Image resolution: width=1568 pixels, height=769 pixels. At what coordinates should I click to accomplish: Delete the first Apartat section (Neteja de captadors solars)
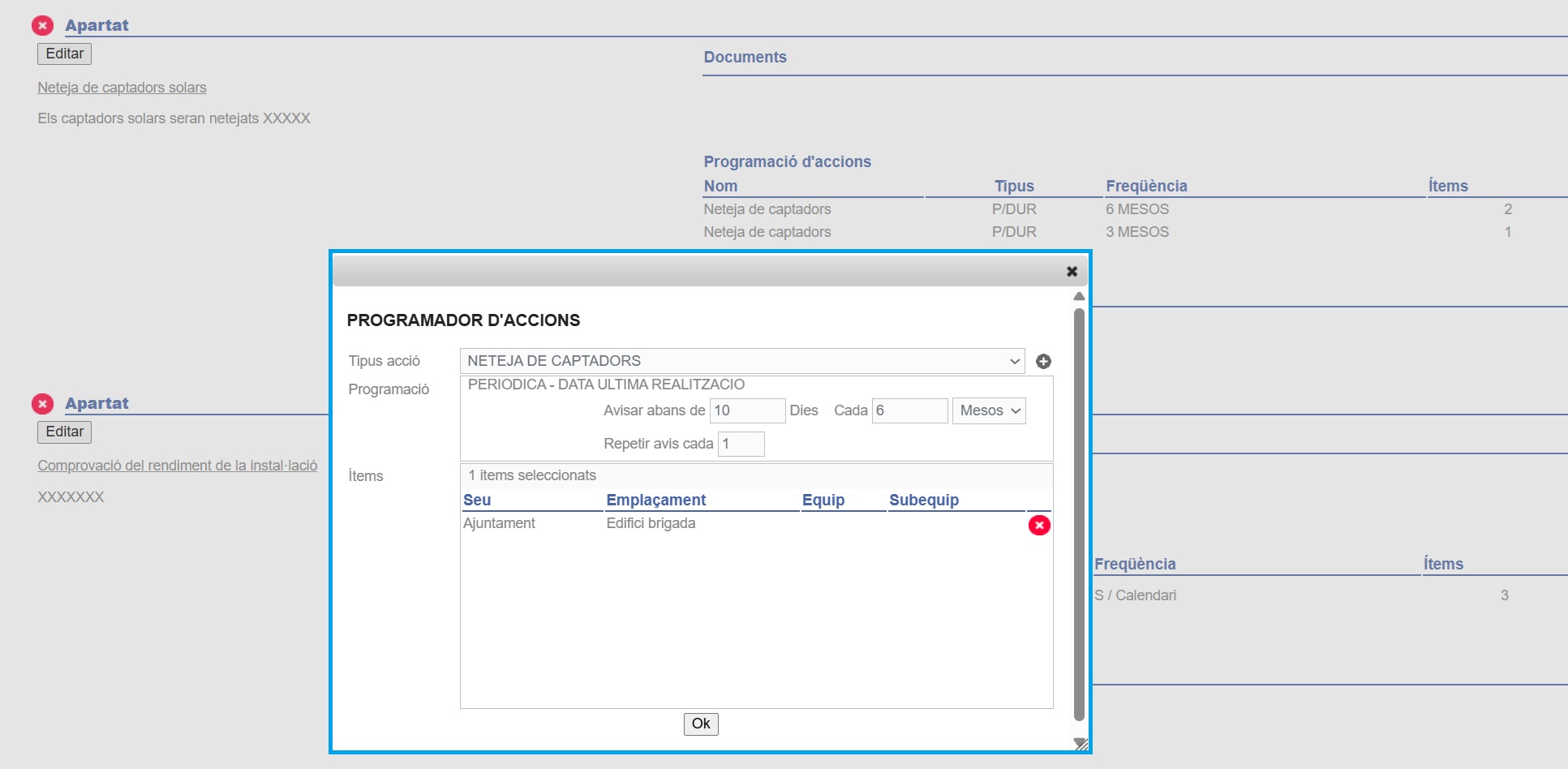[43, 26]
